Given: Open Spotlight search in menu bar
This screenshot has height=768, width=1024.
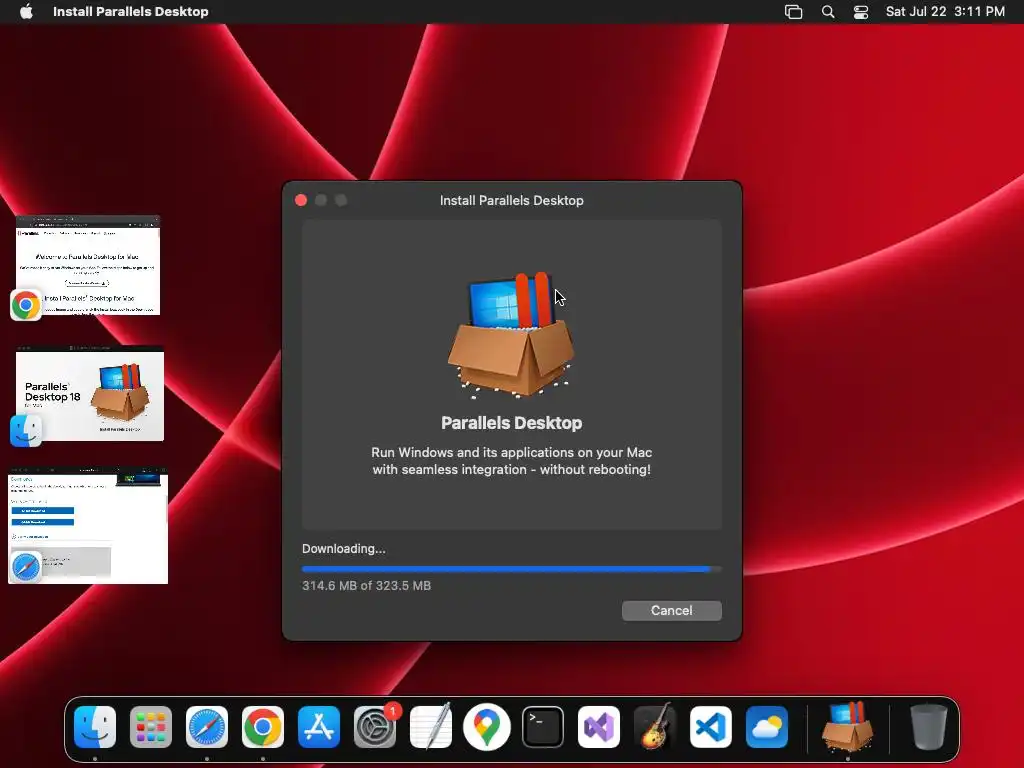Looking at the screenshot, I should click(827, 12).
